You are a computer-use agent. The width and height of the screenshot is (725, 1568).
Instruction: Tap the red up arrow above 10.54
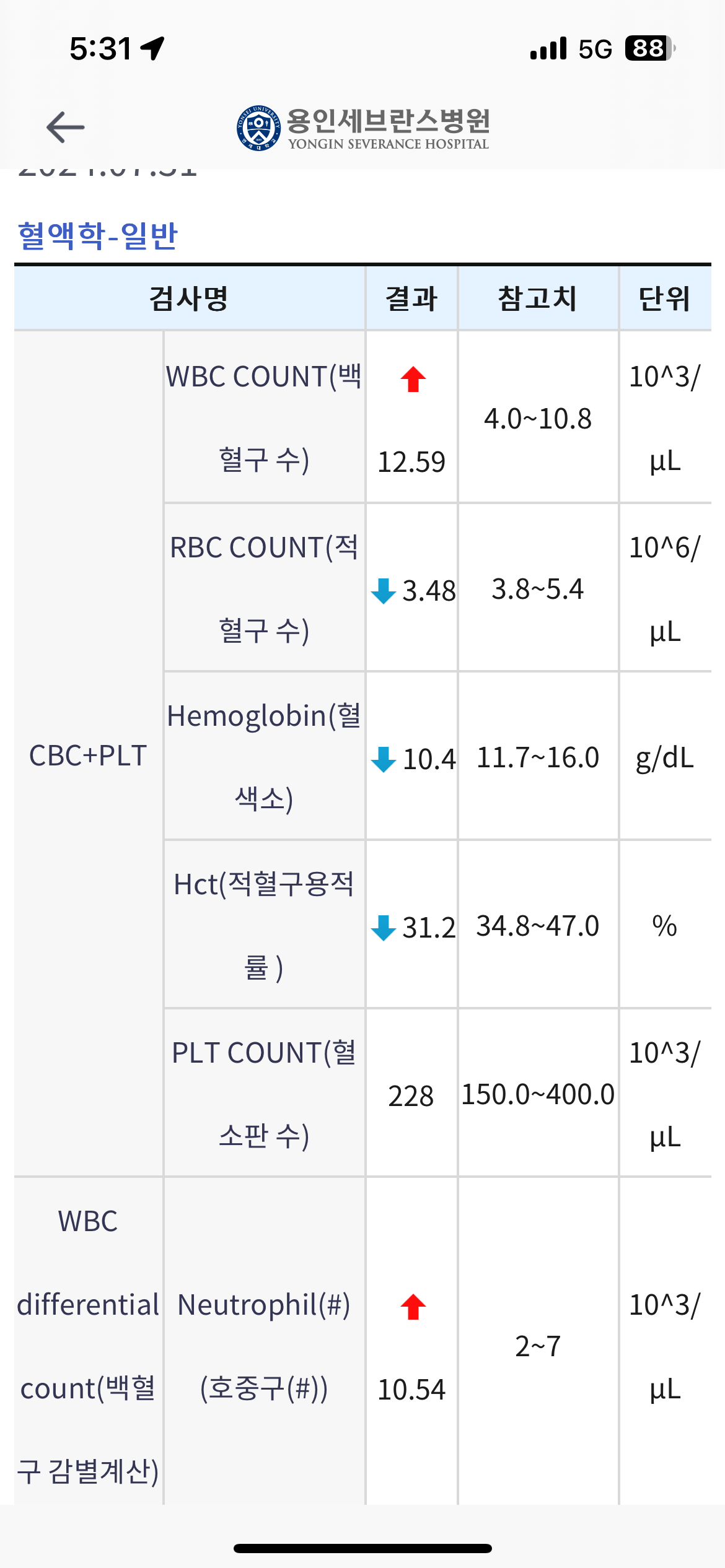click(413, 1307)
